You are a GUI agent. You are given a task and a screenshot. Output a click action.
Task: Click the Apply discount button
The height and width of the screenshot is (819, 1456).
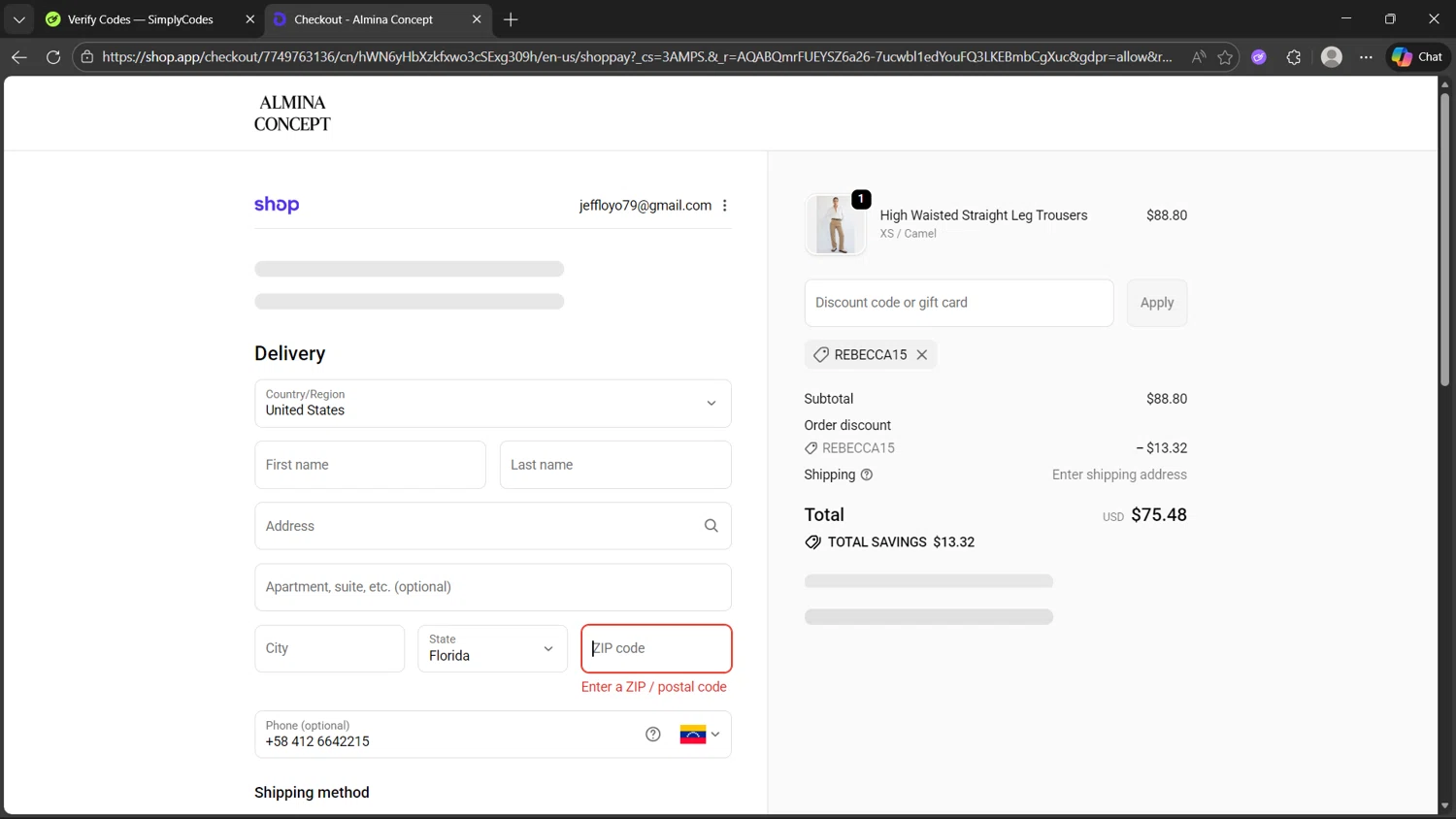click(1157, 303)
